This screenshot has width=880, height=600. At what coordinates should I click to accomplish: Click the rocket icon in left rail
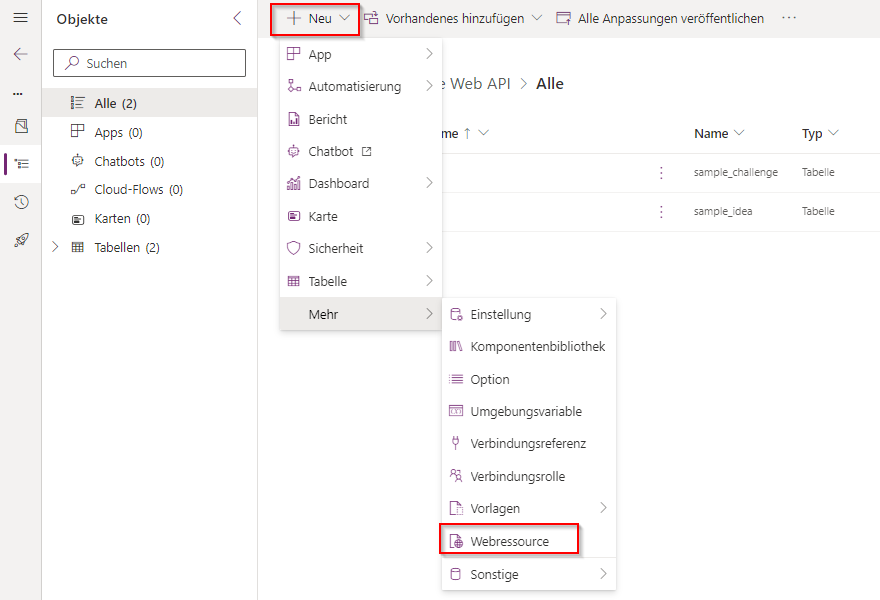pyautogui.click(x=20, y=240)
